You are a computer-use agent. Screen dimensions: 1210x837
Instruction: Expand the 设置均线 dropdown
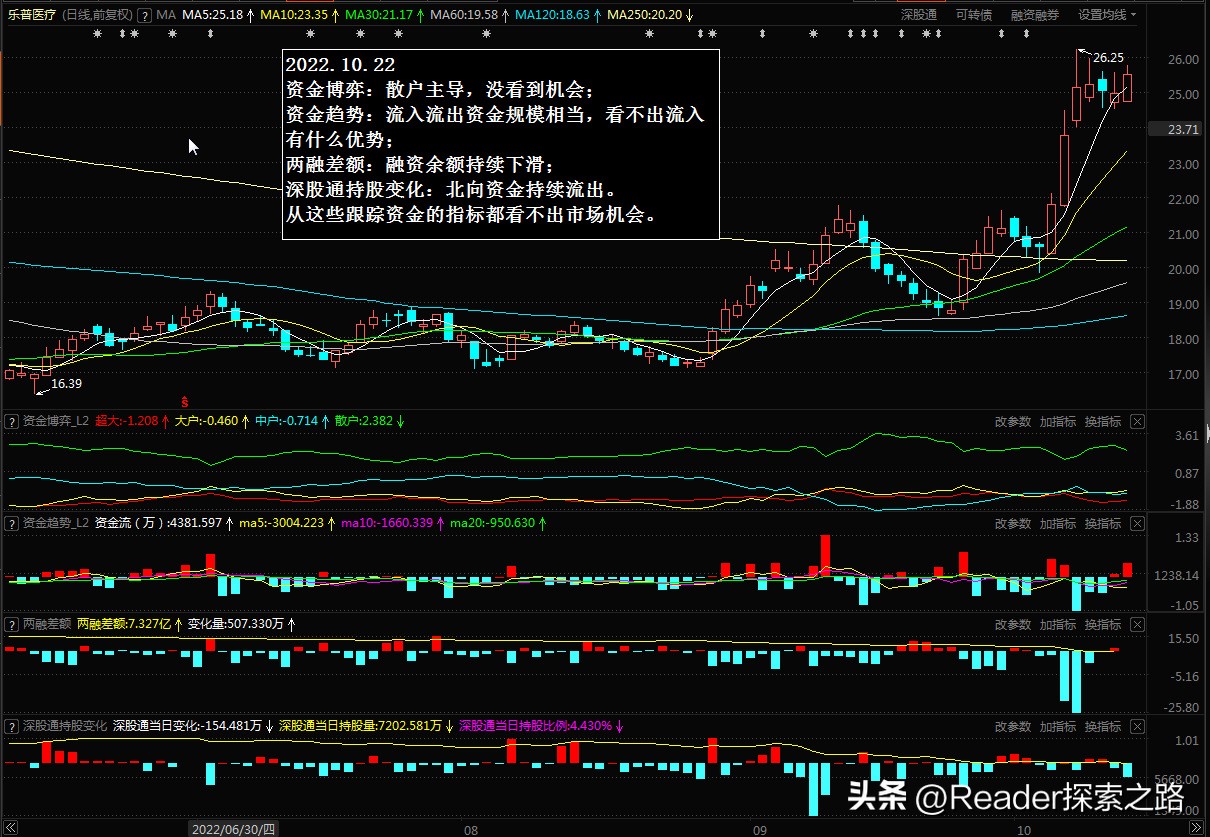pyautogui.click(x=1107, y=15)
